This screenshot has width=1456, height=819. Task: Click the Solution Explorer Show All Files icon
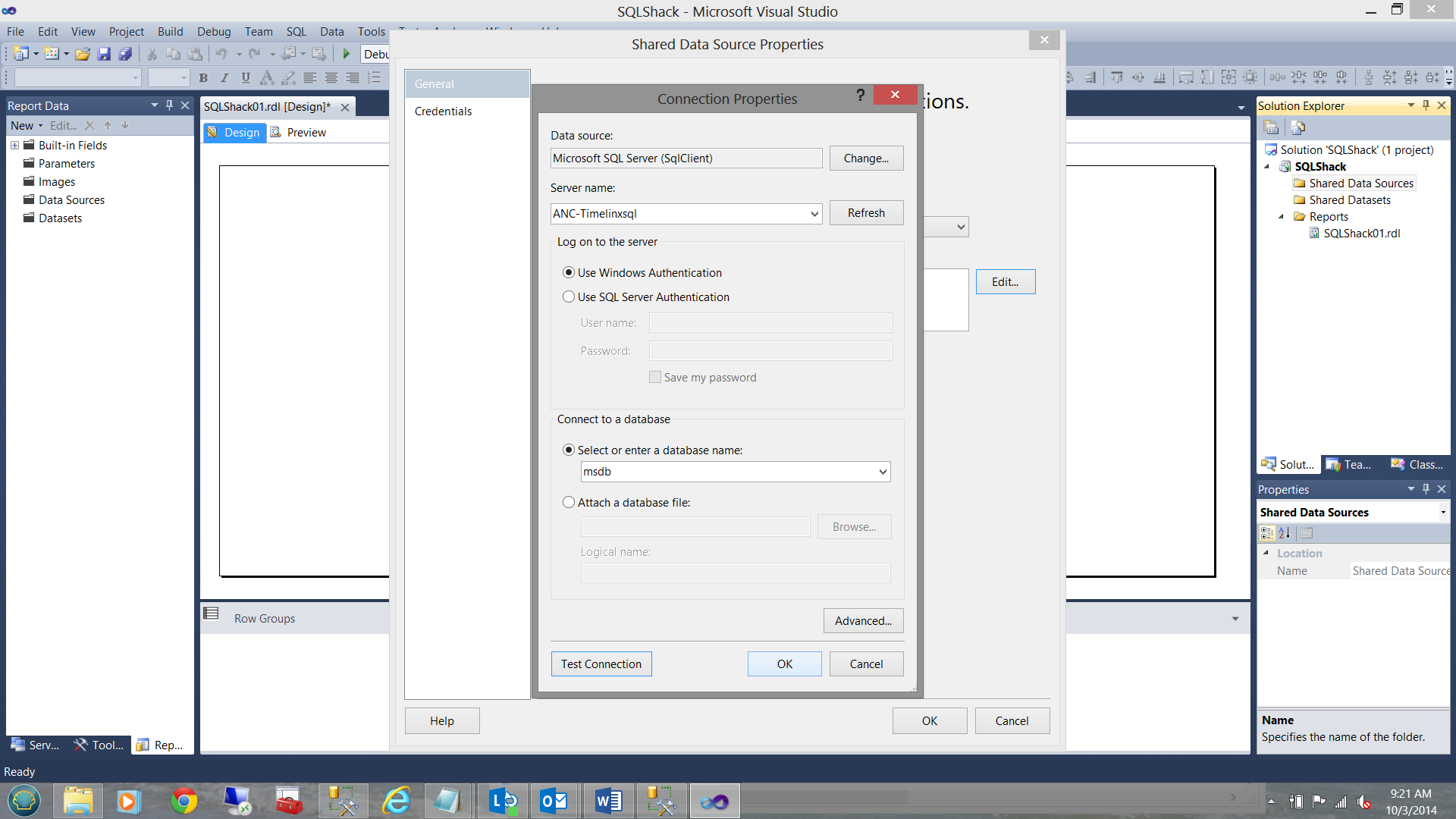(x=1298, y=127)
